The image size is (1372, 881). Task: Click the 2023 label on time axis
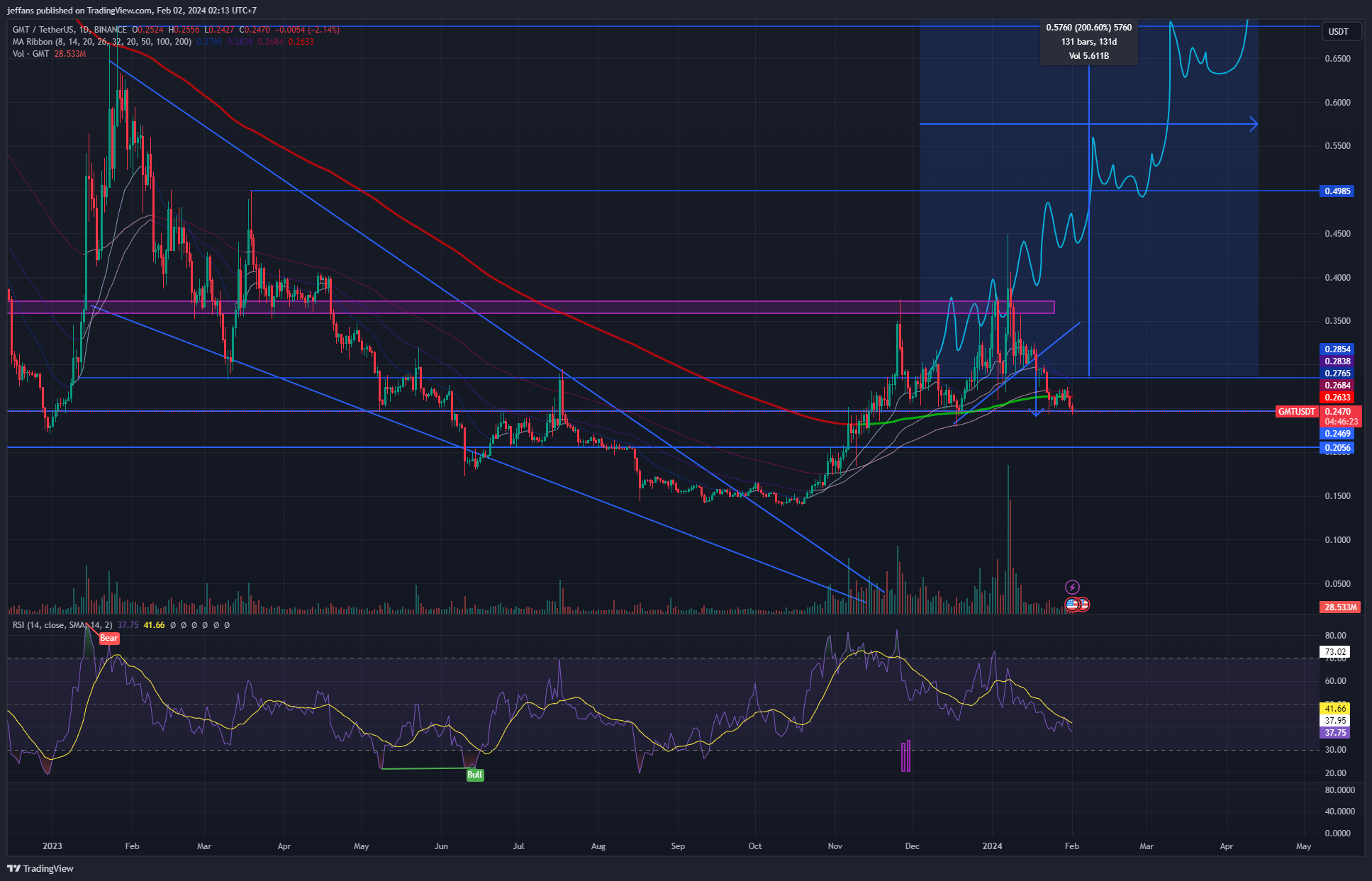coord(52,846)
